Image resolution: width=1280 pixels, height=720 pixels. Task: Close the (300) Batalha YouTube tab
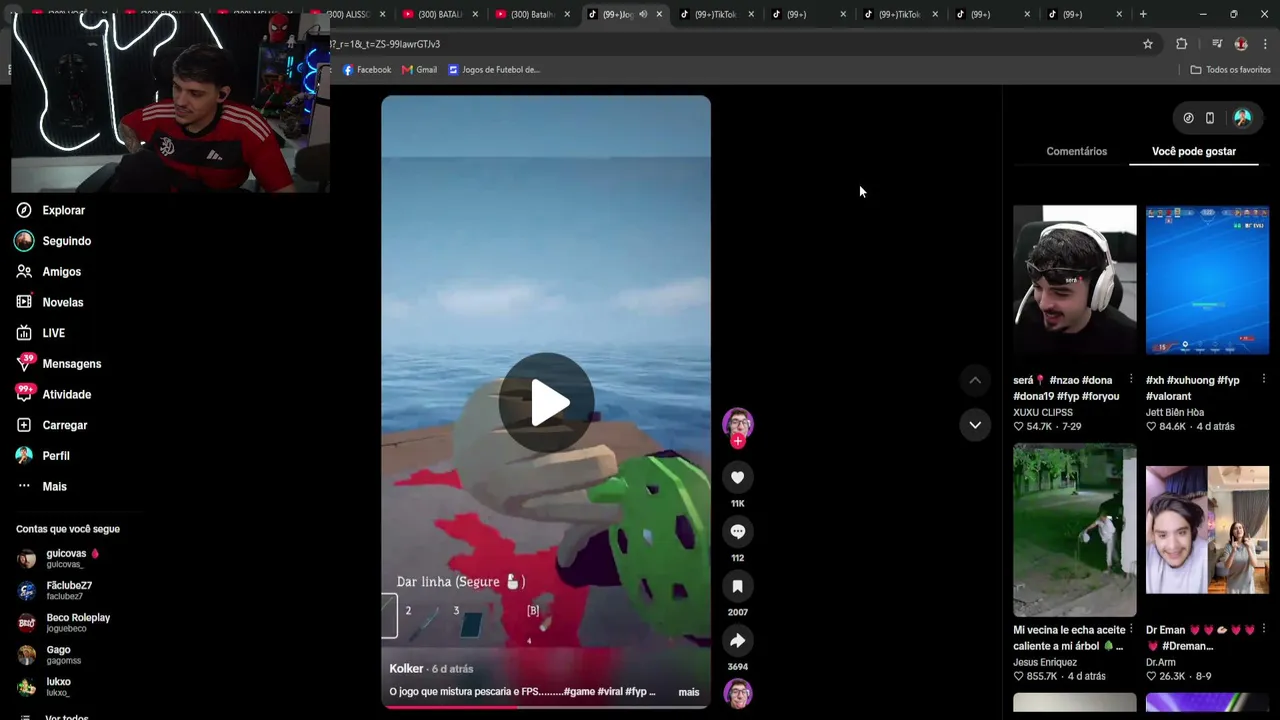click(567, 14)
